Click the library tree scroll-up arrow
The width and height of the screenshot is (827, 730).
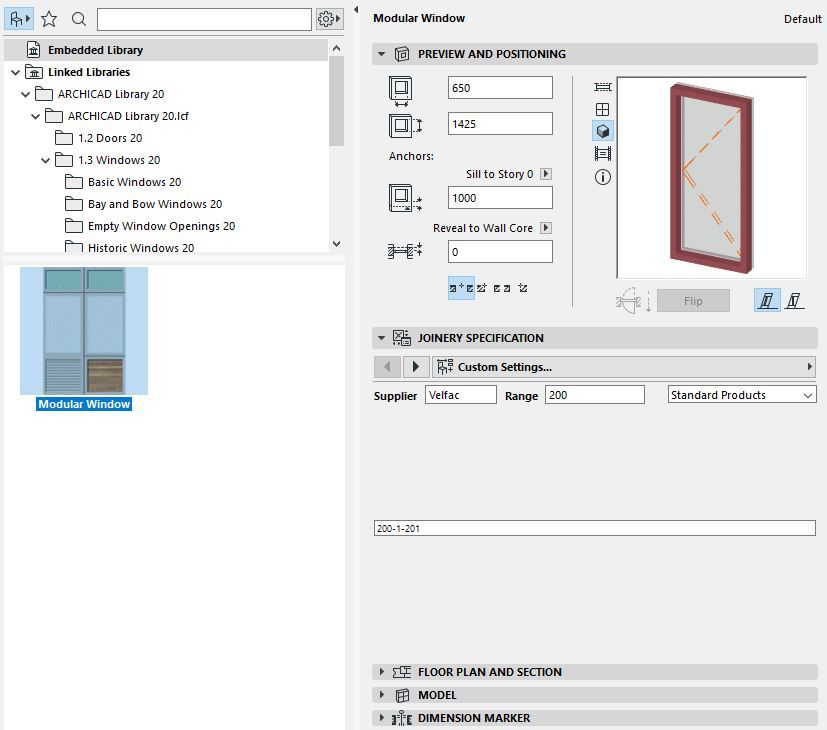point(336,49)
